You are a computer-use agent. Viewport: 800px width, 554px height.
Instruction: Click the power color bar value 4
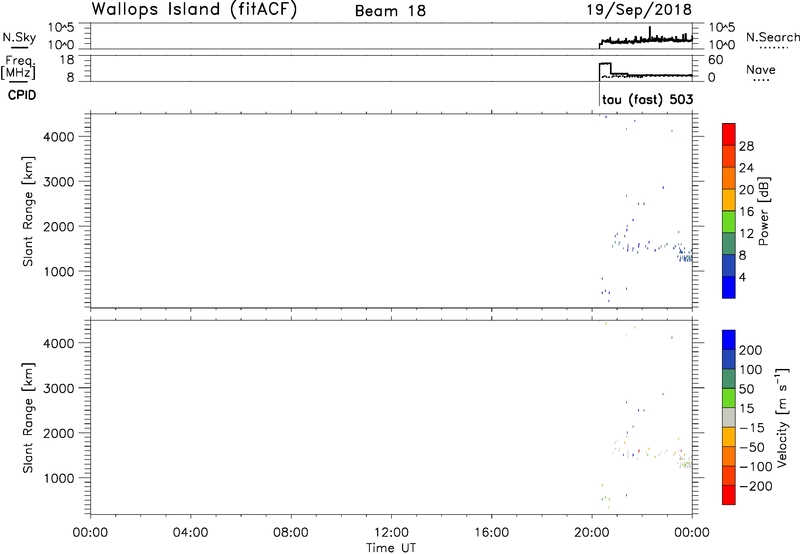point(742,277)
